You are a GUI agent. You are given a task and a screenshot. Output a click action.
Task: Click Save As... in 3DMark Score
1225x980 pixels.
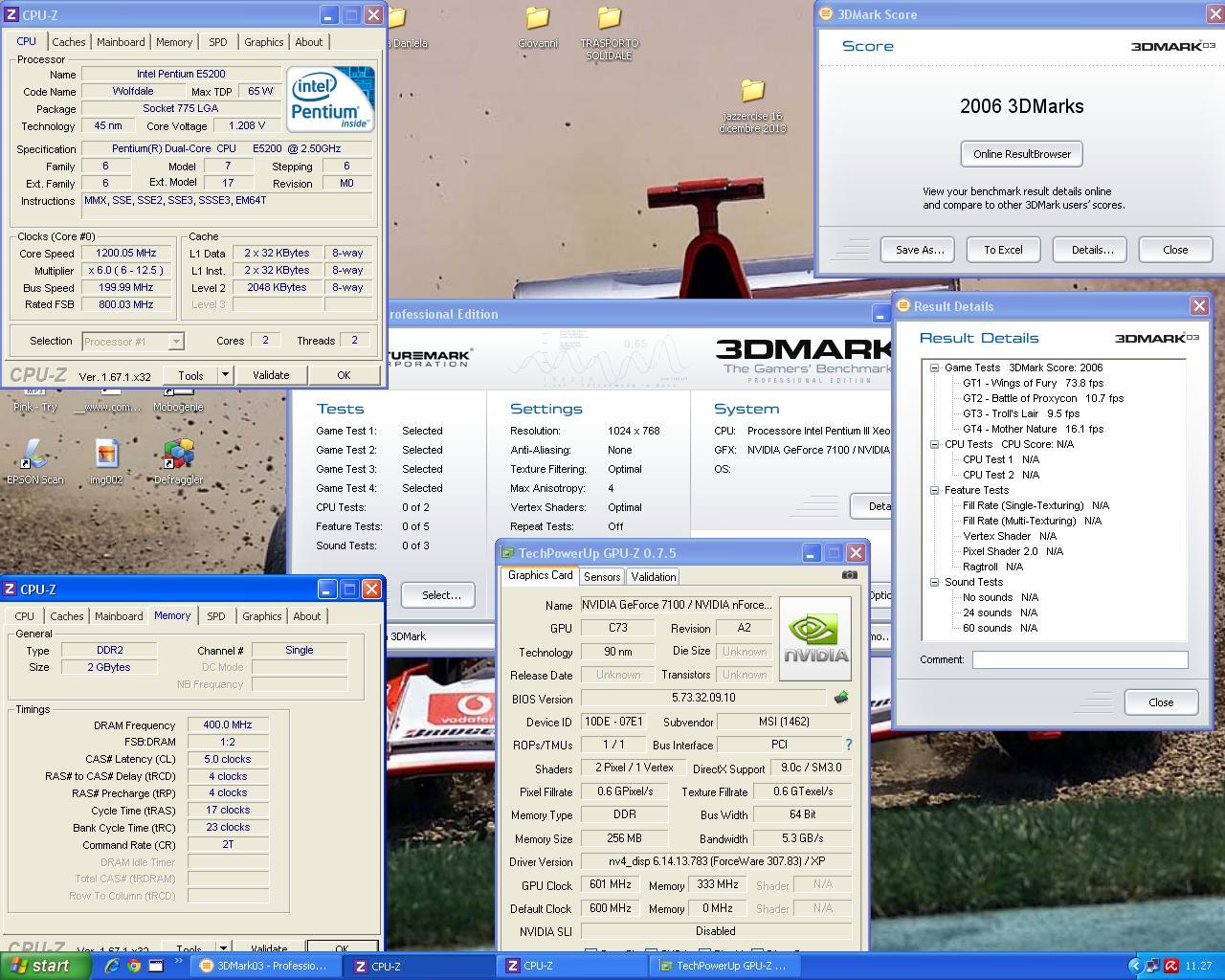coord(920,250)
